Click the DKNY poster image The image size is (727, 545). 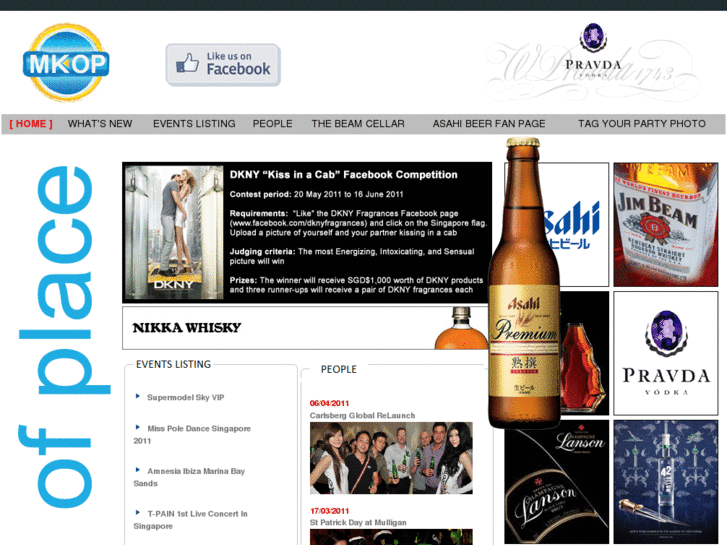174,232
